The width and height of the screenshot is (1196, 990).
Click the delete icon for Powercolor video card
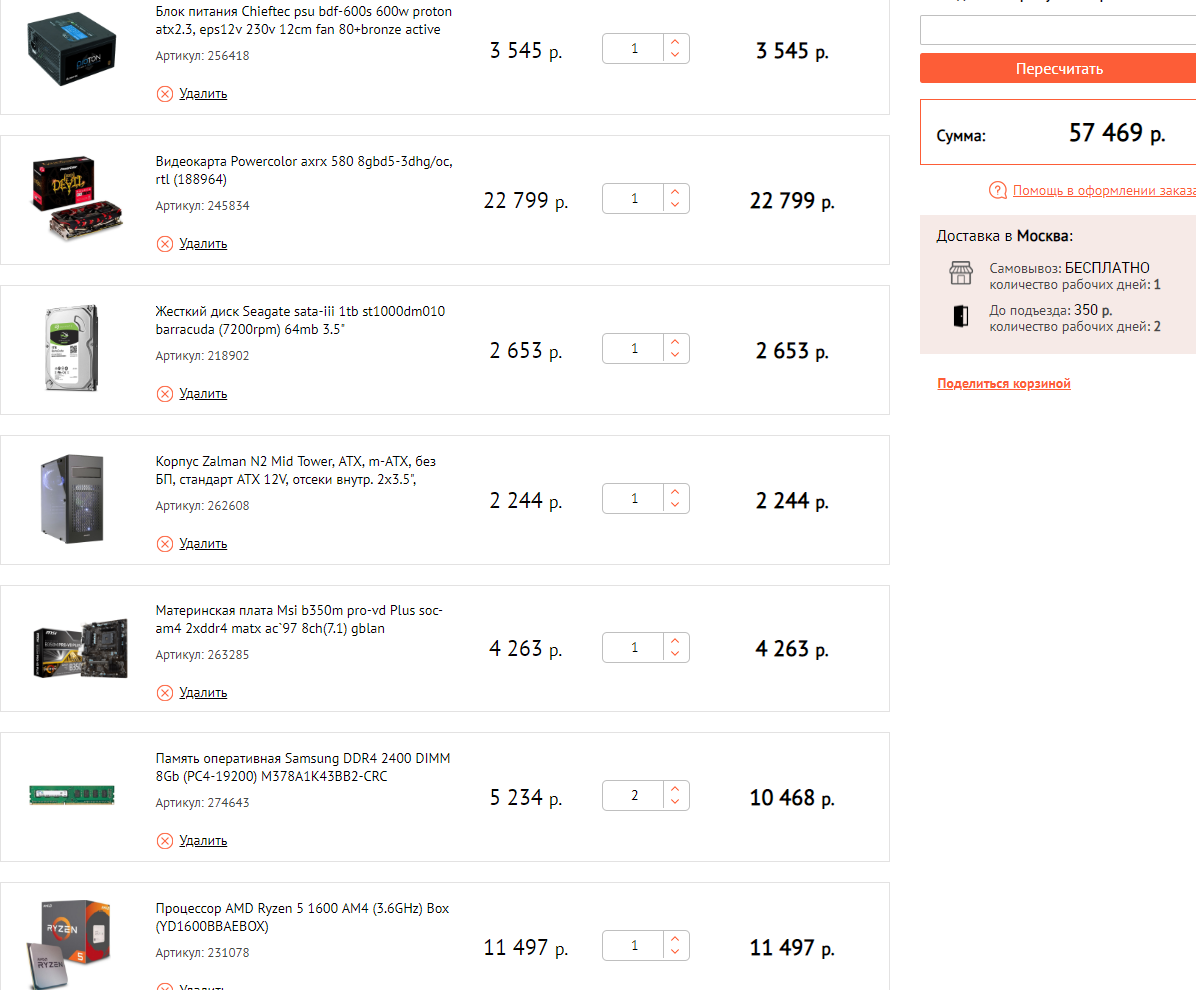(x=165, y=244)
